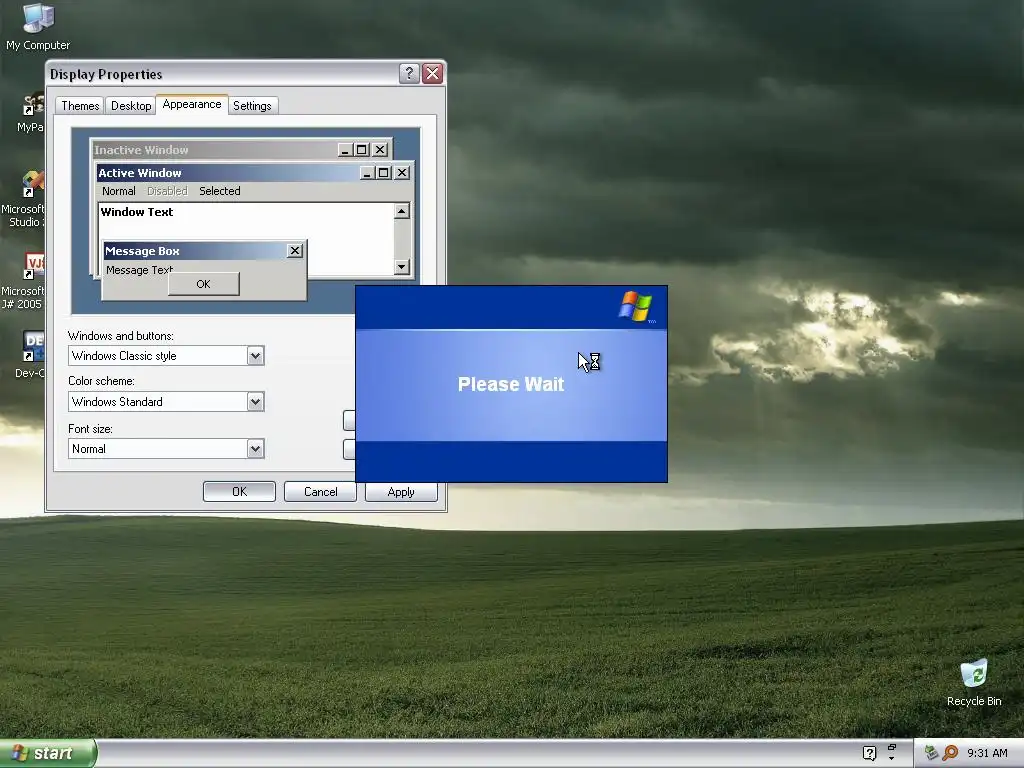Select the Appearance tab
The width and height of the screenshot is (1024, 768).
(x=191, y=104)
